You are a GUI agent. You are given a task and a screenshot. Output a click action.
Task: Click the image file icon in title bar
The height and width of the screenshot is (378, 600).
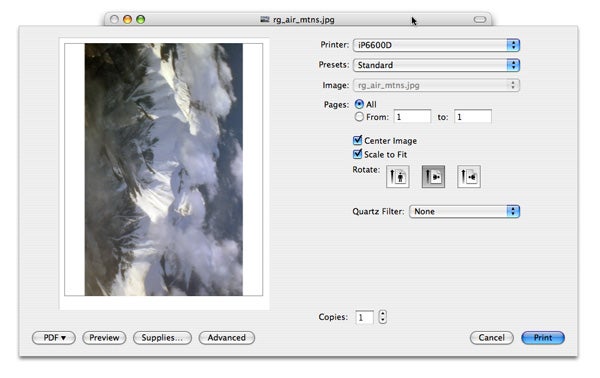[265, 19]
